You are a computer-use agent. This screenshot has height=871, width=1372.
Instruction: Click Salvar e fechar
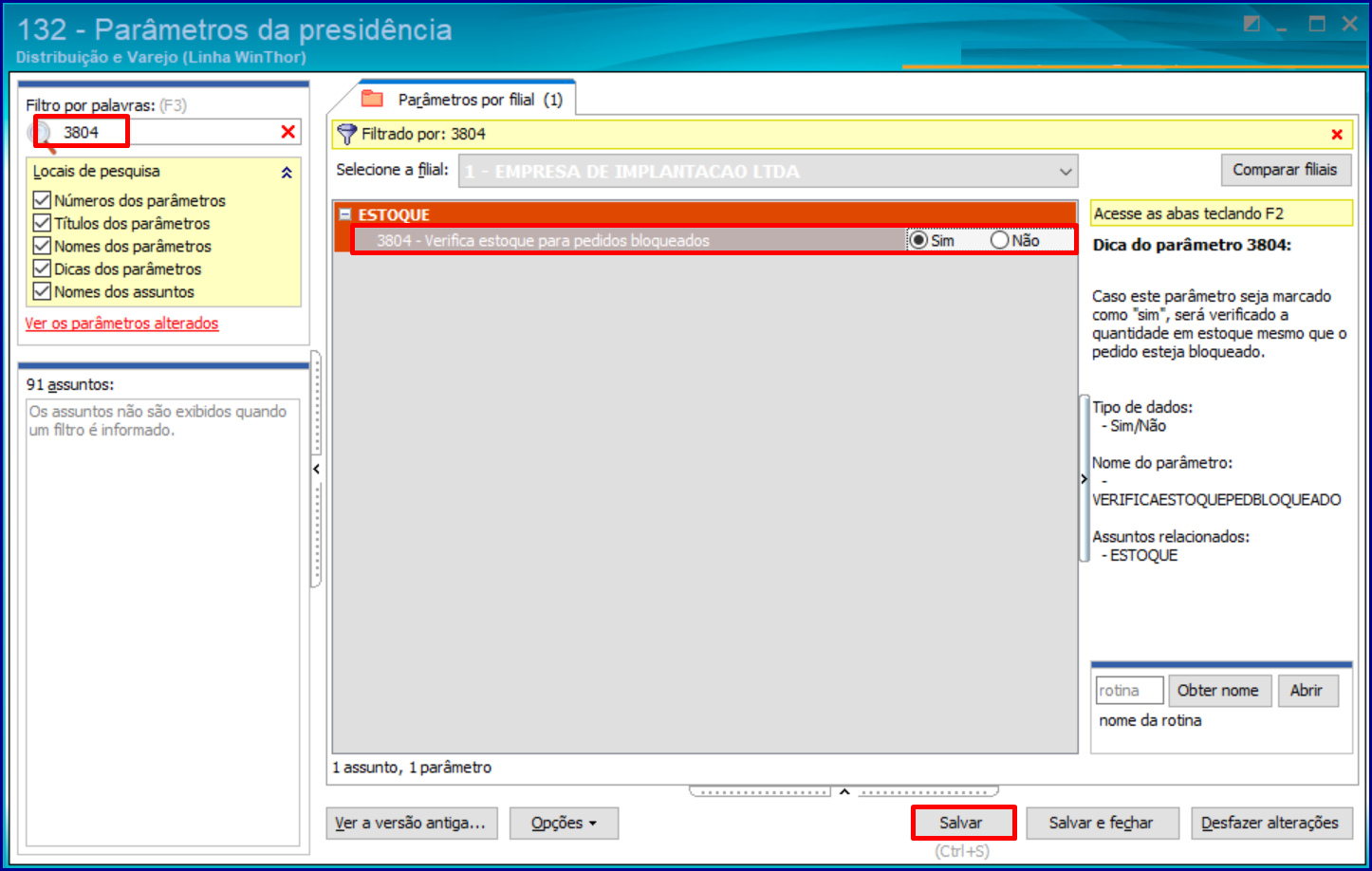(x=1101, y=823)
